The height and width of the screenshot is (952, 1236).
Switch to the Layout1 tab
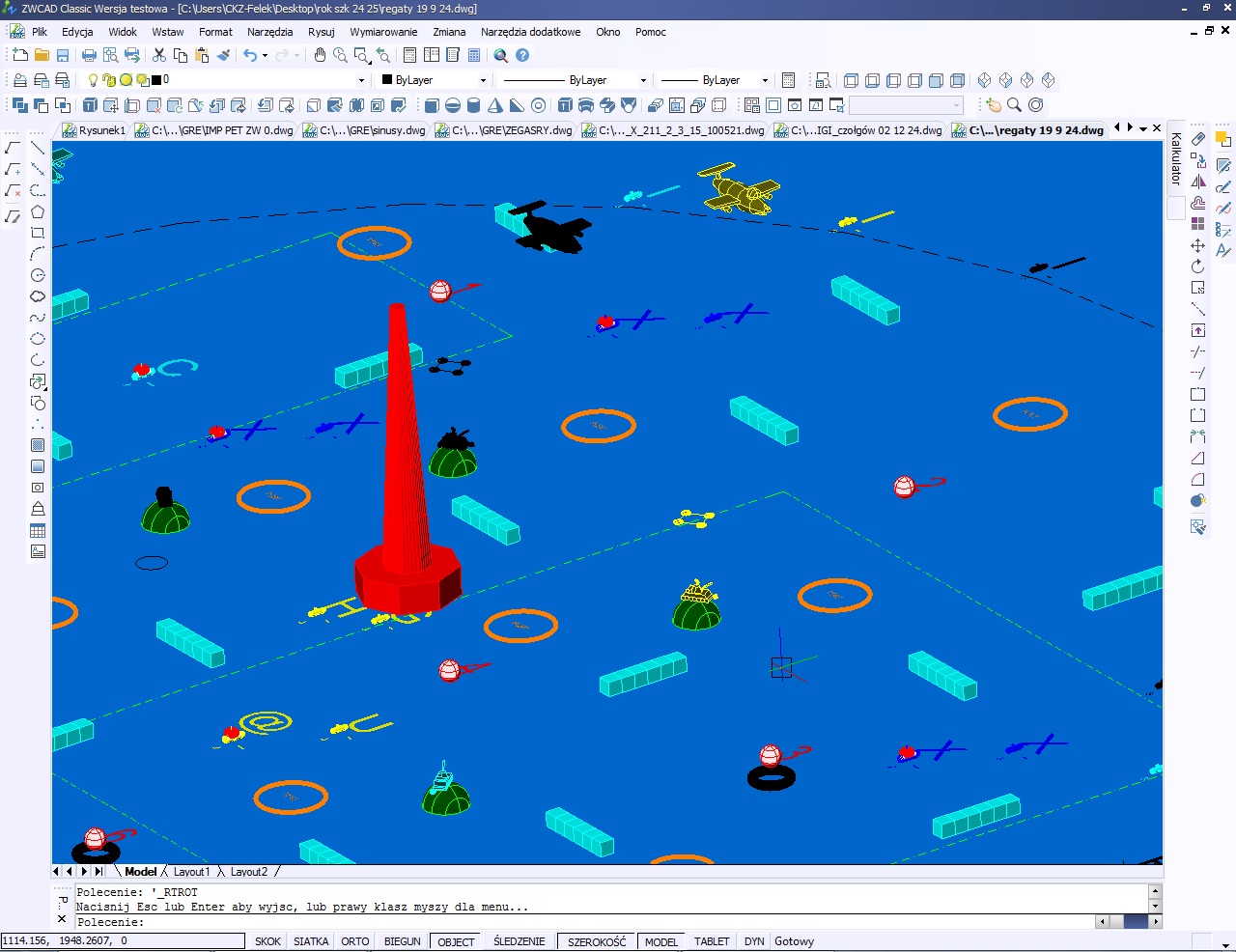tap(191, 872)
